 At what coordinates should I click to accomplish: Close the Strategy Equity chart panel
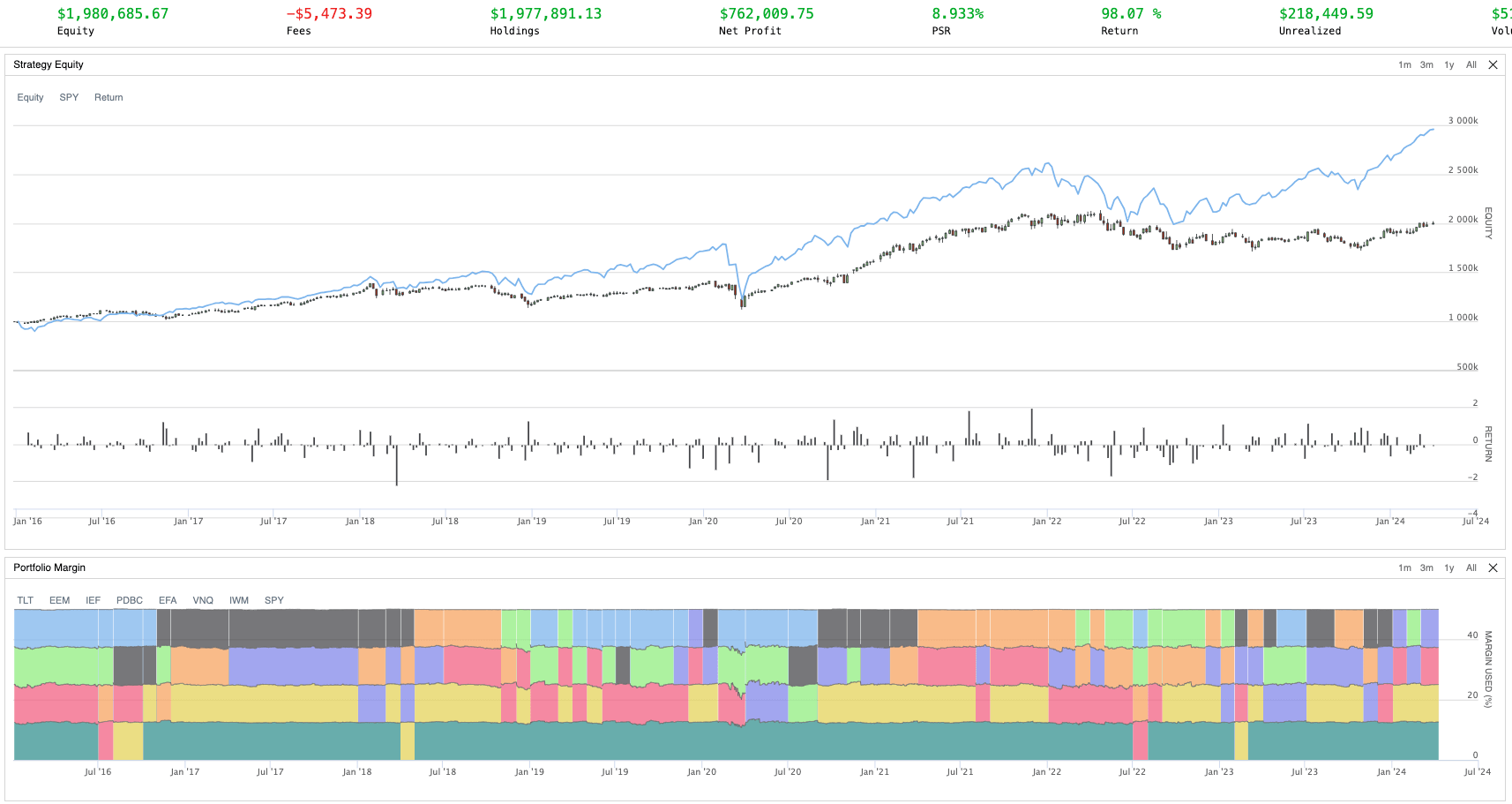tap(1493, 64)
